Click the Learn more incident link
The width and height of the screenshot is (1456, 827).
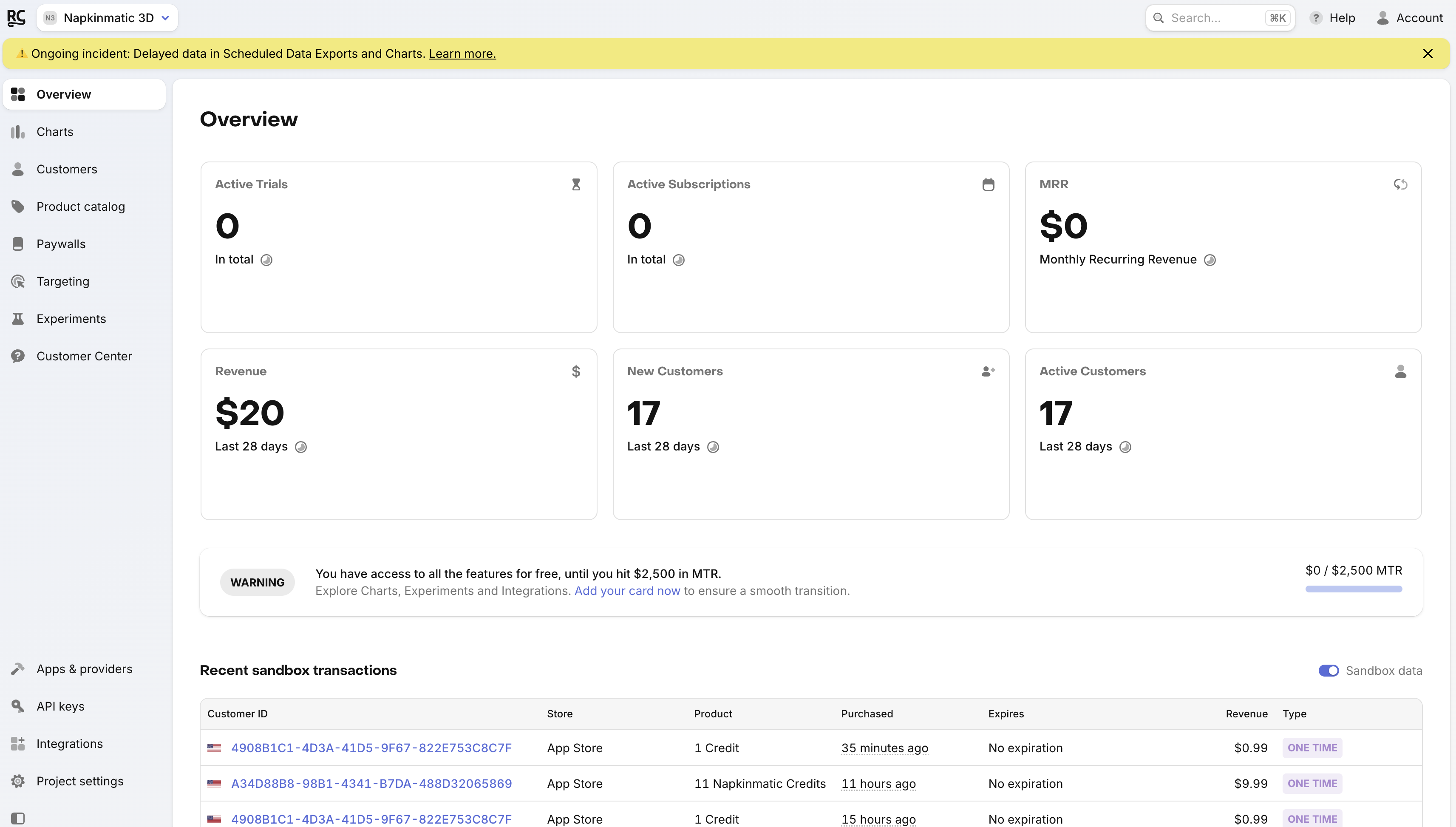tap(462, 54)
